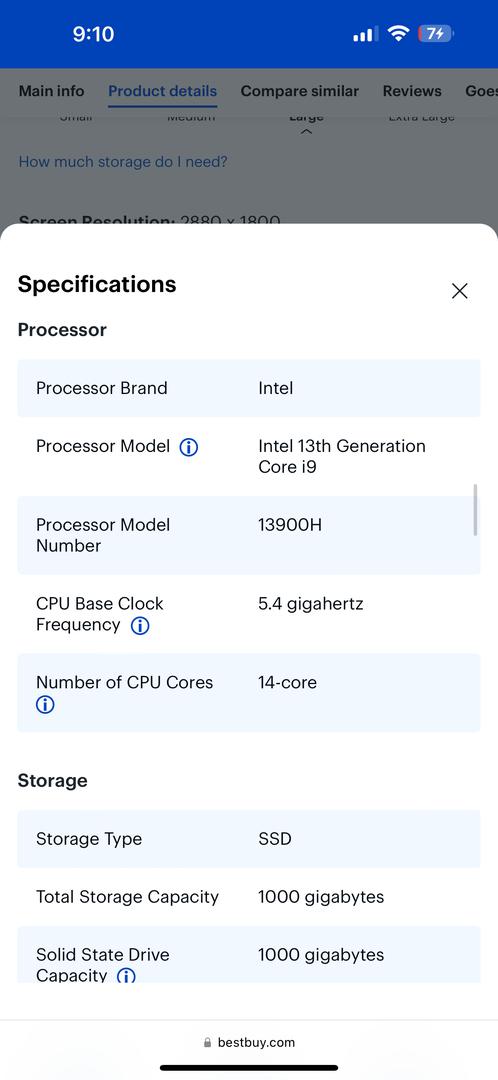Open info icon under Number of CPU Cores
The height and width of the screenshot is (1080, 498).
tap(45, 705)
